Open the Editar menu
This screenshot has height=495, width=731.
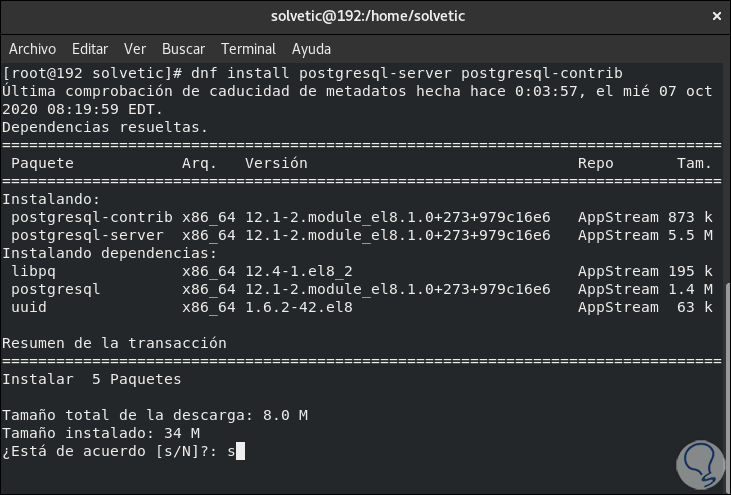pos(90,48)
